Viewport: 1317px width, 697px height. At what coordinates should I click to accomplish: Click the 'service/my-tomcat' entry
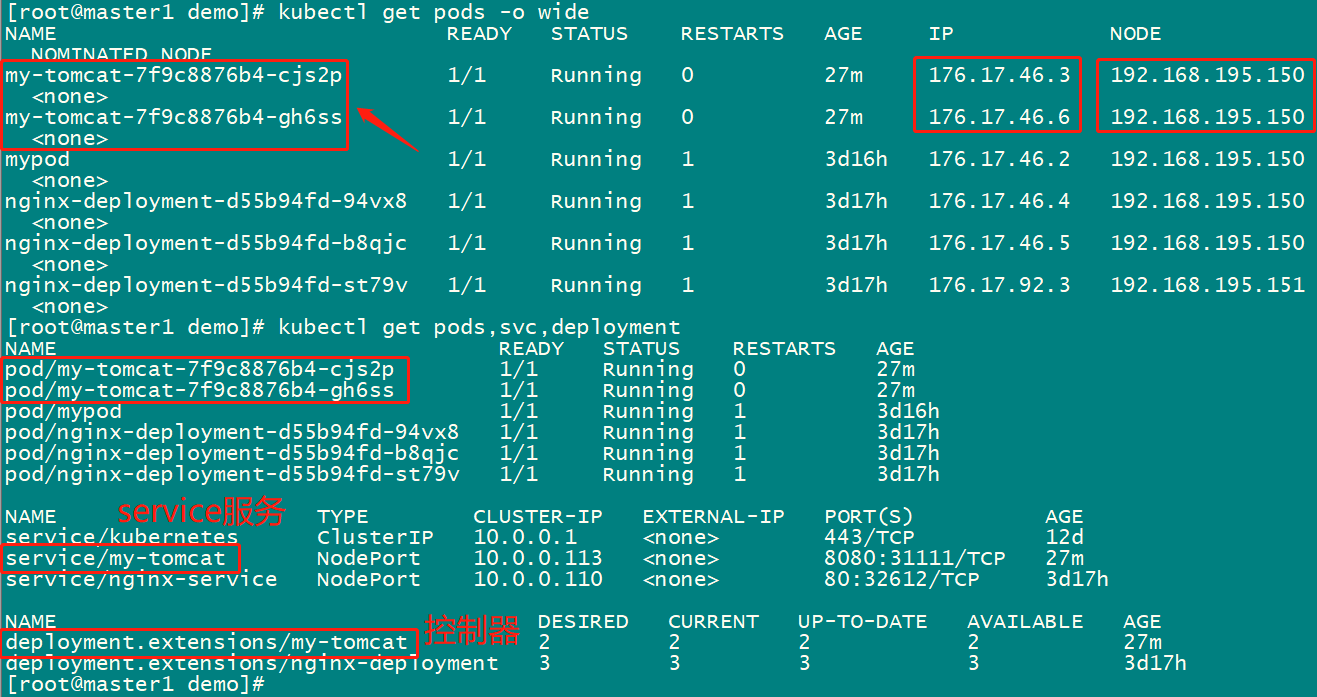(121, 558)
